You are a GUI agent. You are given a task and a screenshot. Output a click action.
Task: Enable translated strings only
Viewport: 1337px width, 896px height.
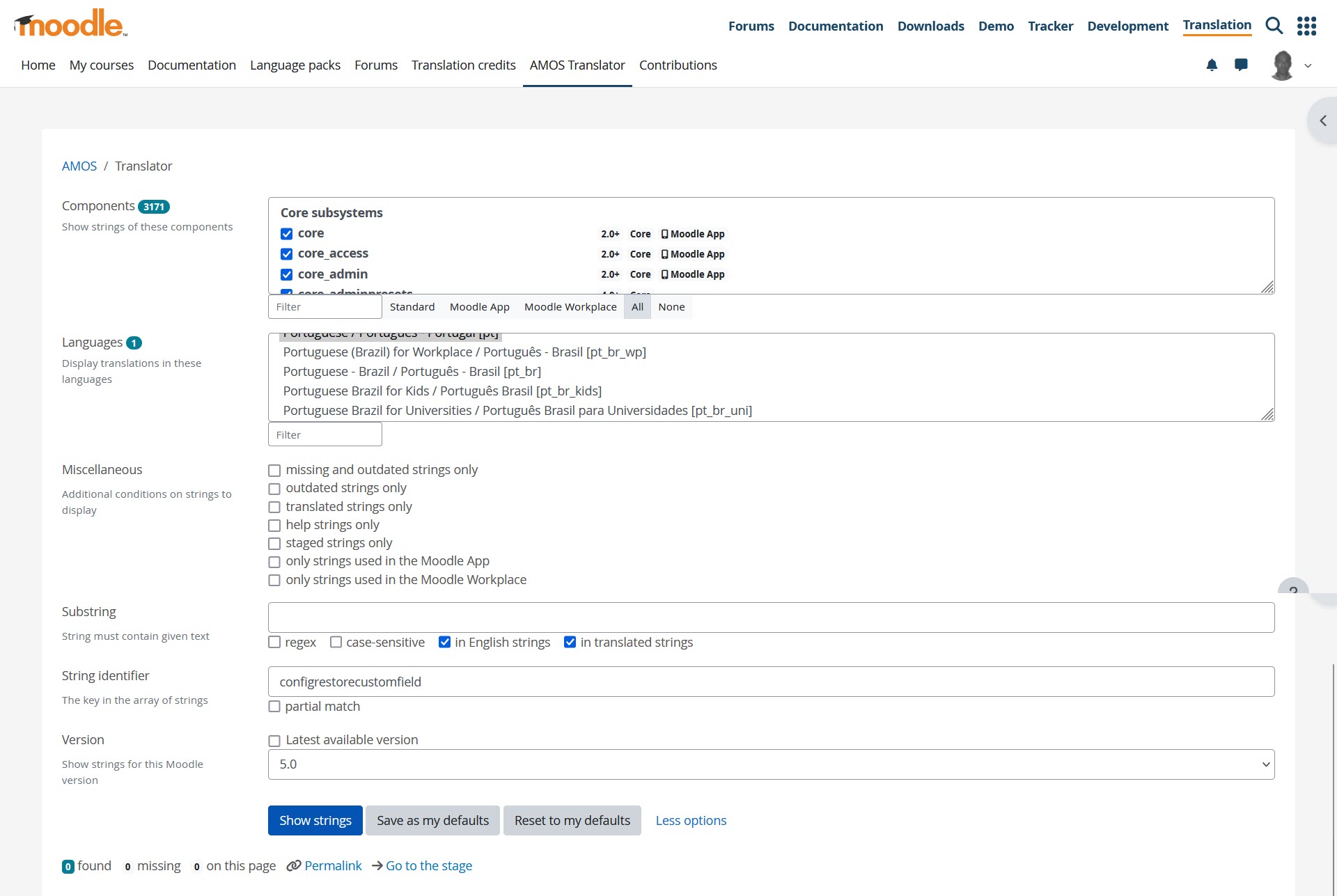[274, 507]
